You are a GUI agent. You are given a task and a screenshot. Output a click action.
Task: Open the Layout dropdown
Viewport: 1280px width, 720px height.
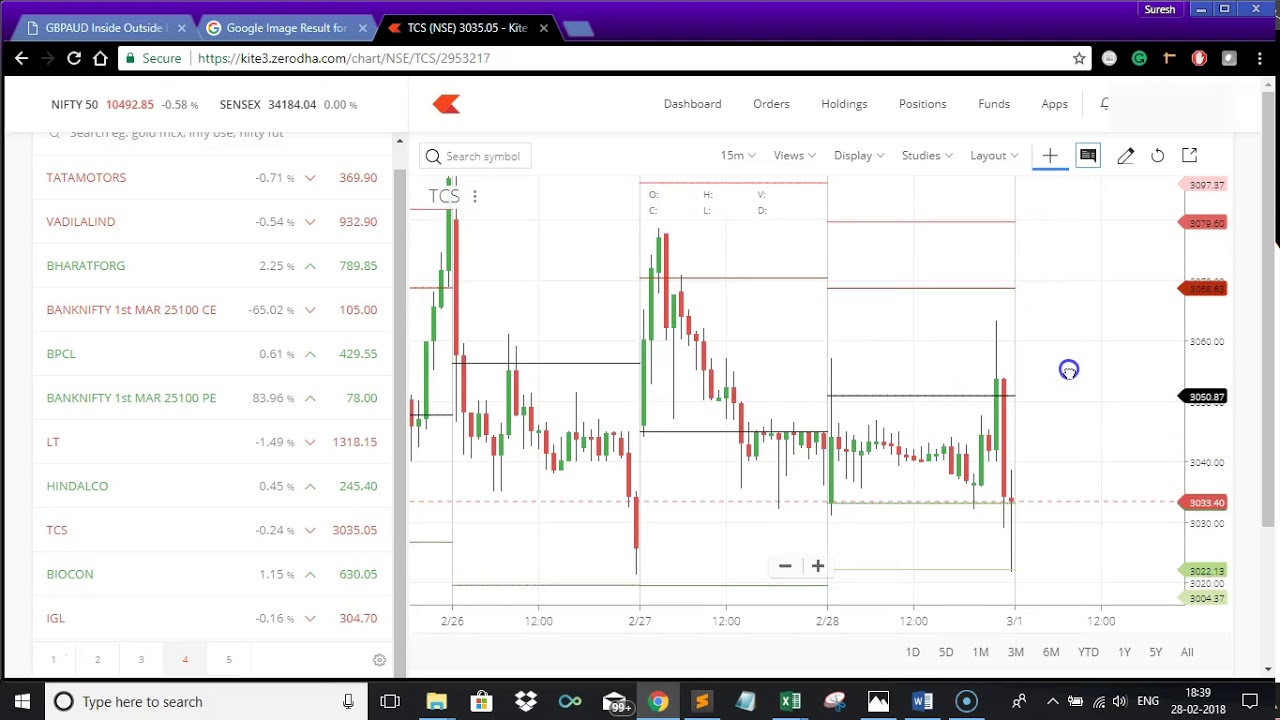tap(994, 155)
